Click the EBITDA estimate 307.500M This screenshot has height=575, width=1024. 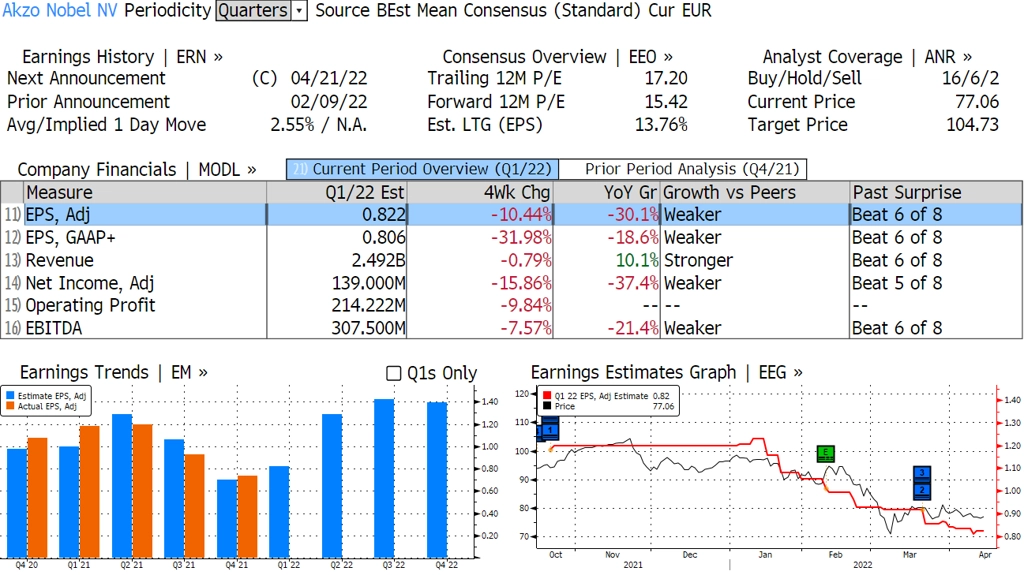pos(368,328)
